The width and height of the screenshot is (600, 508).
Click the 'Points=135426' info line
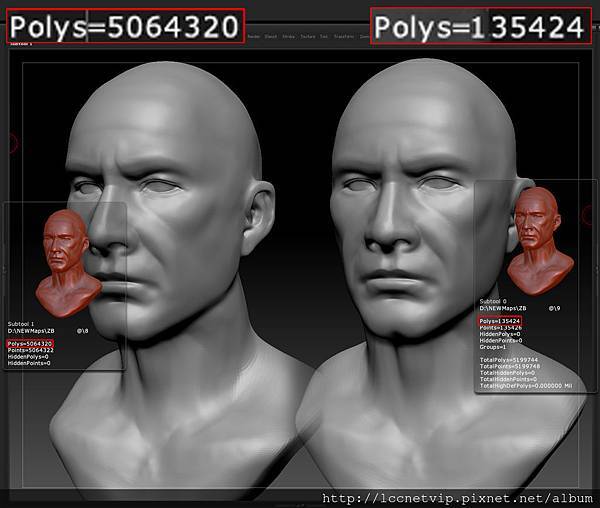point(501,328)
